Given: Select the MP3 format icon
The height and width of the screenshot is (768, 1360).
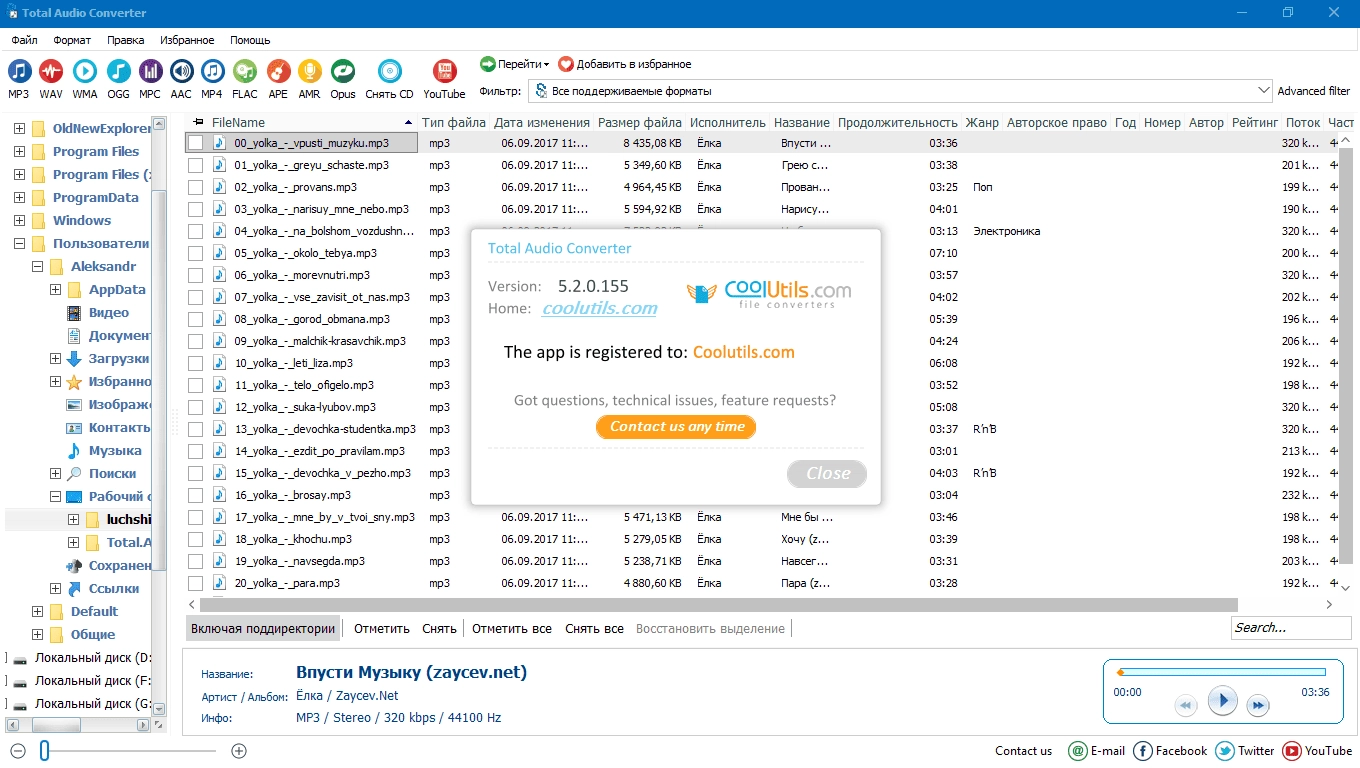Looking at the screenshot, I should (19, 71).
